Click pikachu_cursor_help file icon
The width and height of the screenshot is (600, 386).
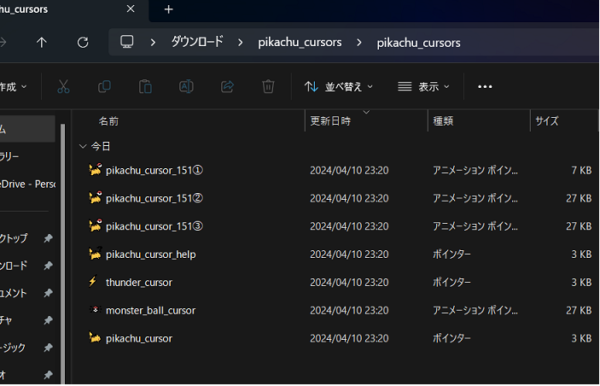95,254
